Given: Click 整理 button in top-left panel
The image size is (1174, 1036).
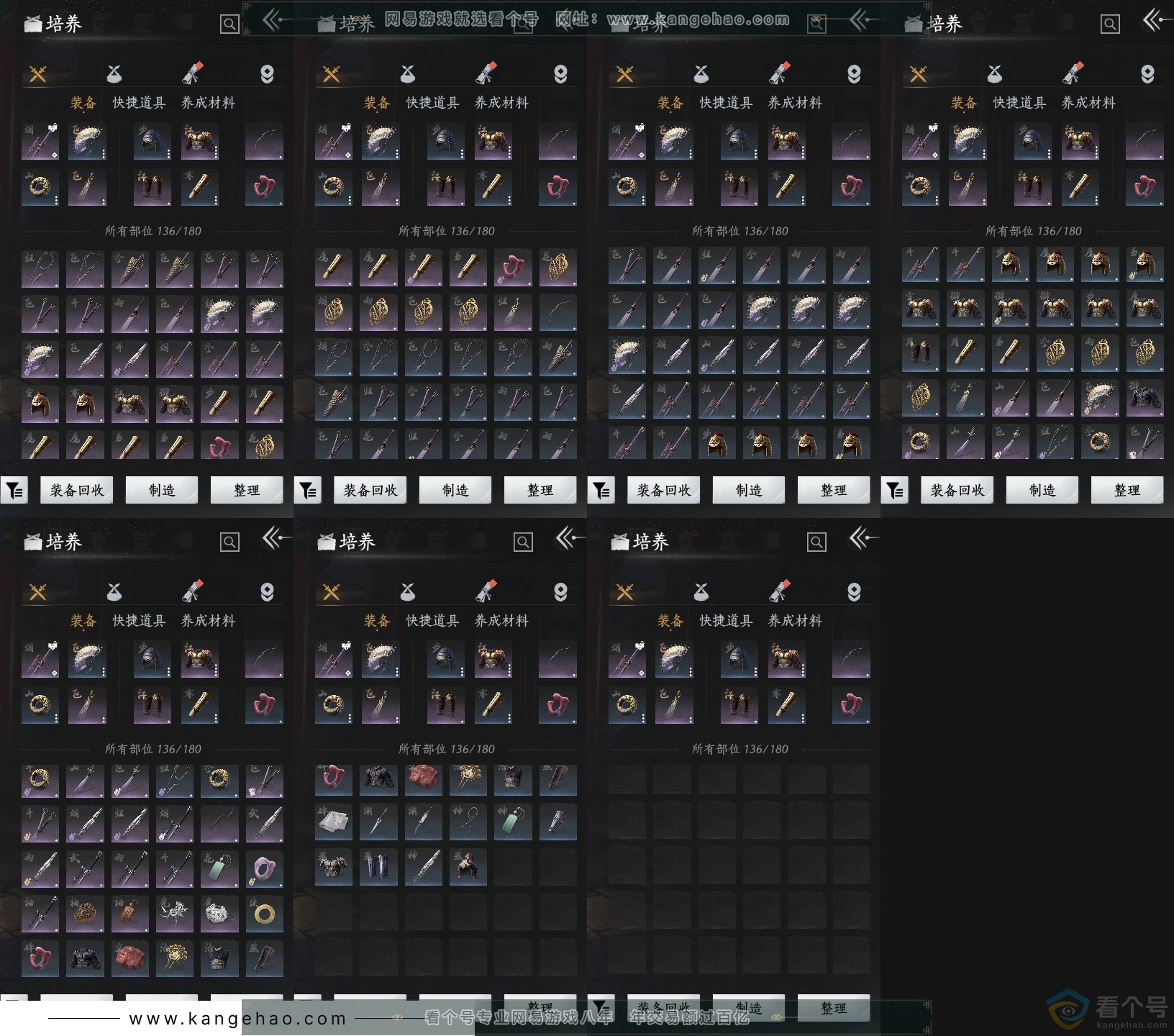Looking at the screenshot, I should point(247,491).
